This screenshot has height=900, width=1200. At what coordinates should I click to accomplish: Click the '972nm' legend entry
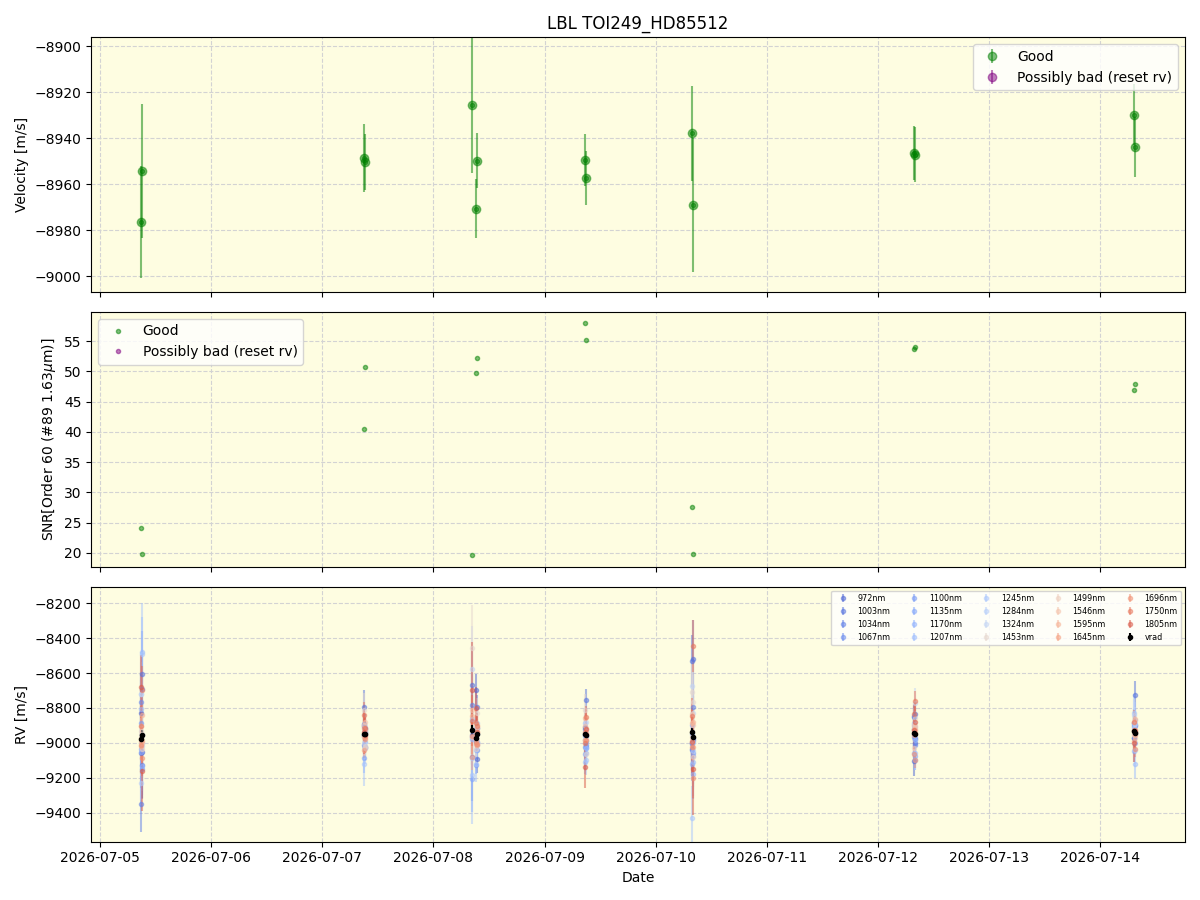pyautogui.click(x=871, y=598)
